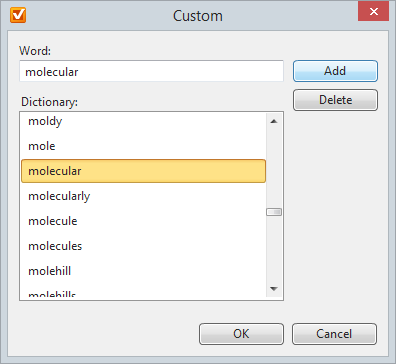The image size is (396, 364).
Task: Select 'moldy' in the dictionary list
Action: pyautogui.click(x=143, y=121)
